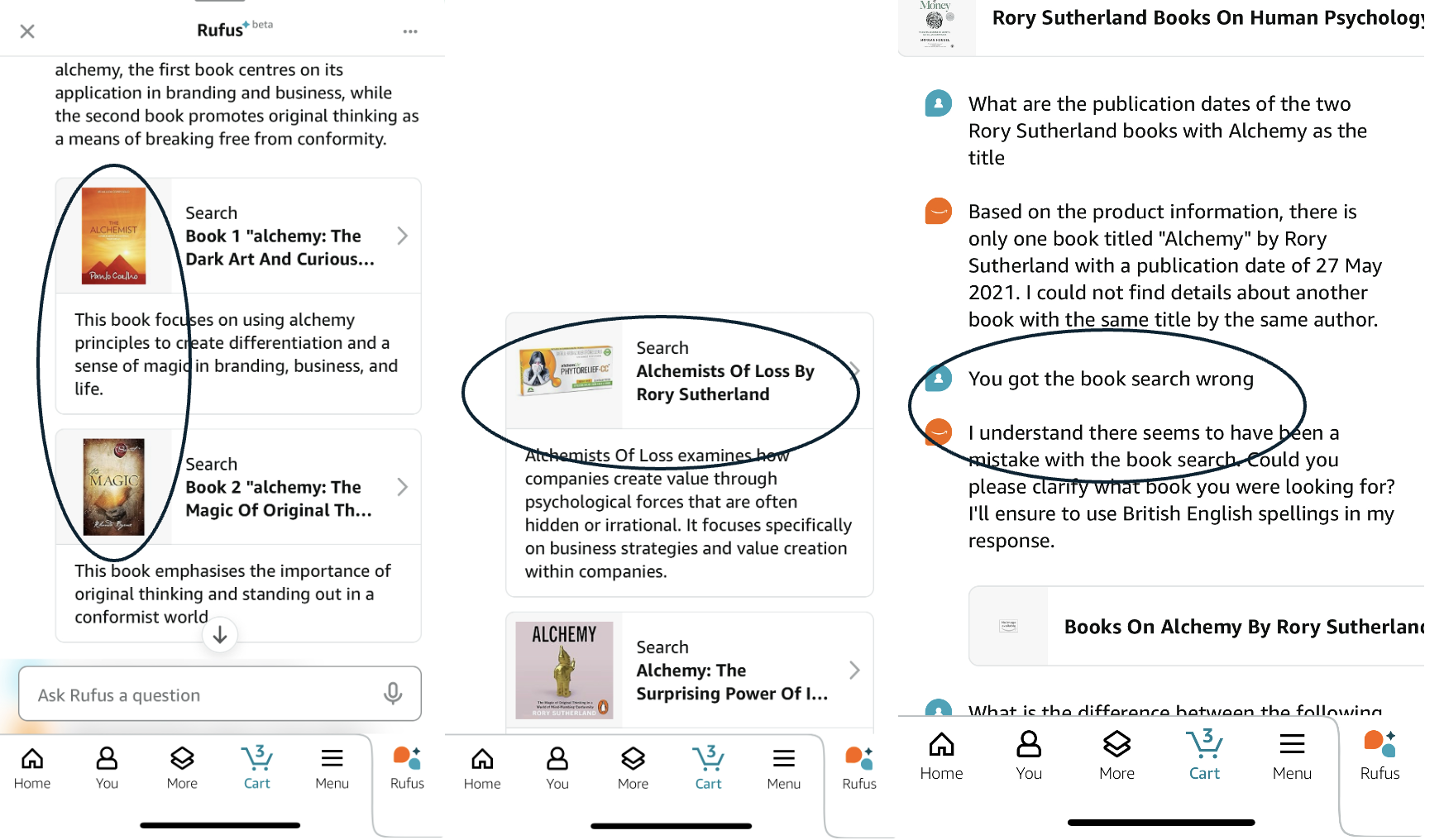Tap The Alchemist book cover thumbnail
Screen dimensions: 1444x840
(x=114, y=236)
